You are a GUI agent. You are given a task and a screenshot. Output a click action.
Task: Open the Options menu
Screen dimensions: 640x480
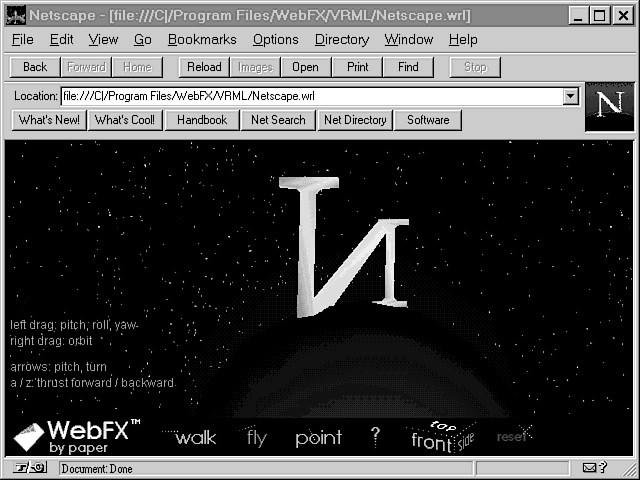click(276, 40)
